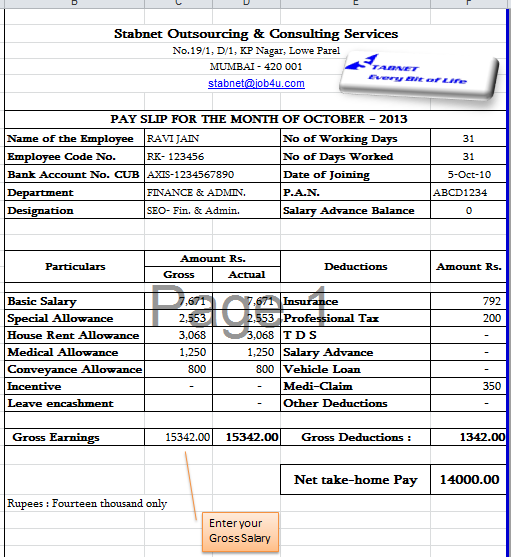511x557 pixels.
Task: Click the 'Leave encashment' label
Action: click(60, 404)
